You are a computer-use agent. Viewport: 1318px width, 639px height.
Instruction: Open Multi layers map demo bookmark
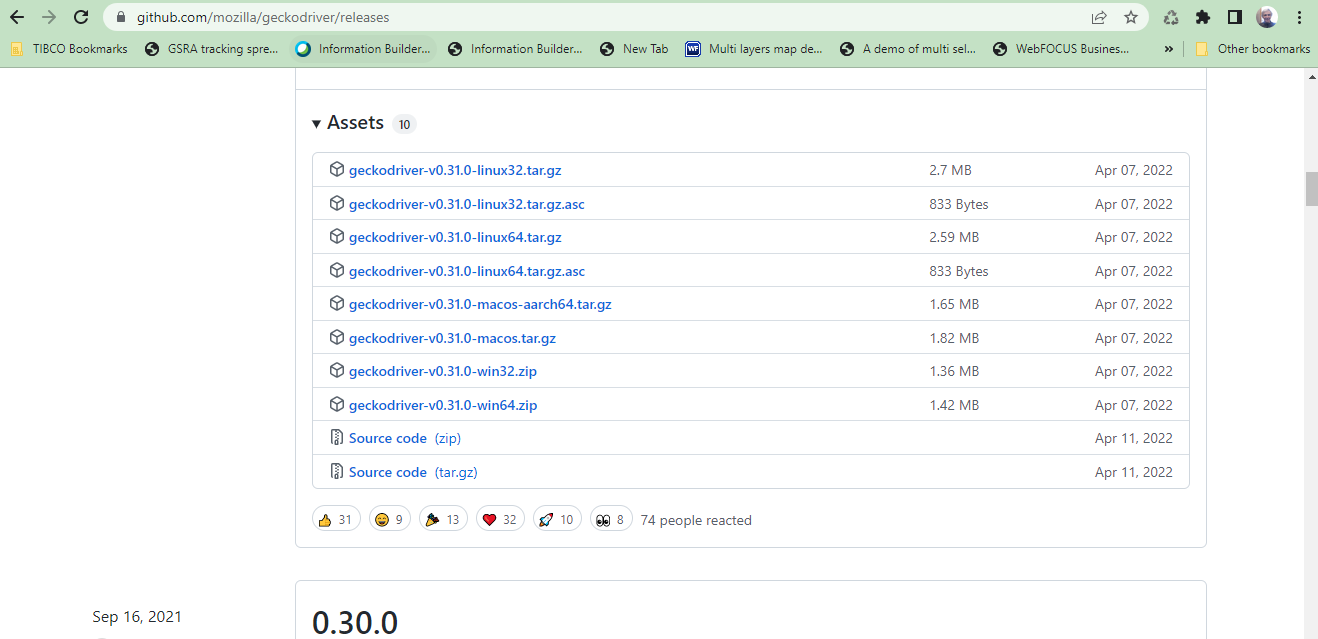[754, 48]
